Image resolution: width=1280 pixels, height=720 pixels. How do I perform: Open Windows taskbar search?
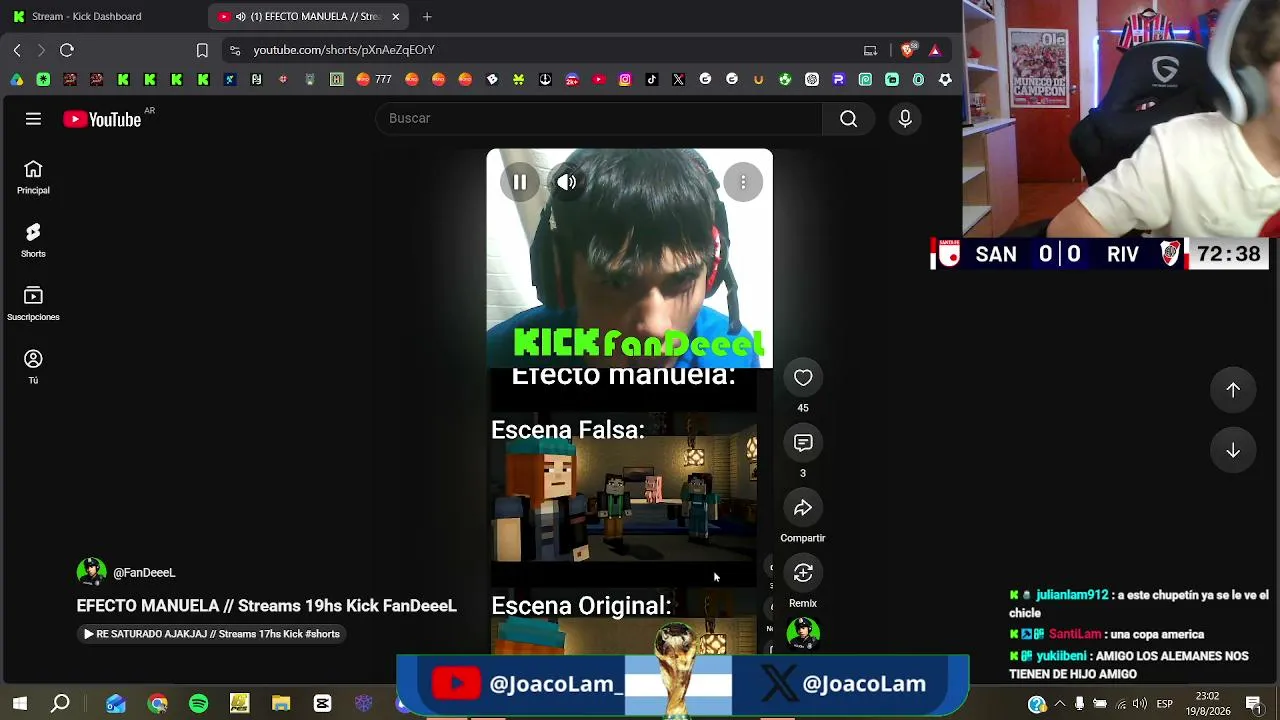click(x=60, y=704)
